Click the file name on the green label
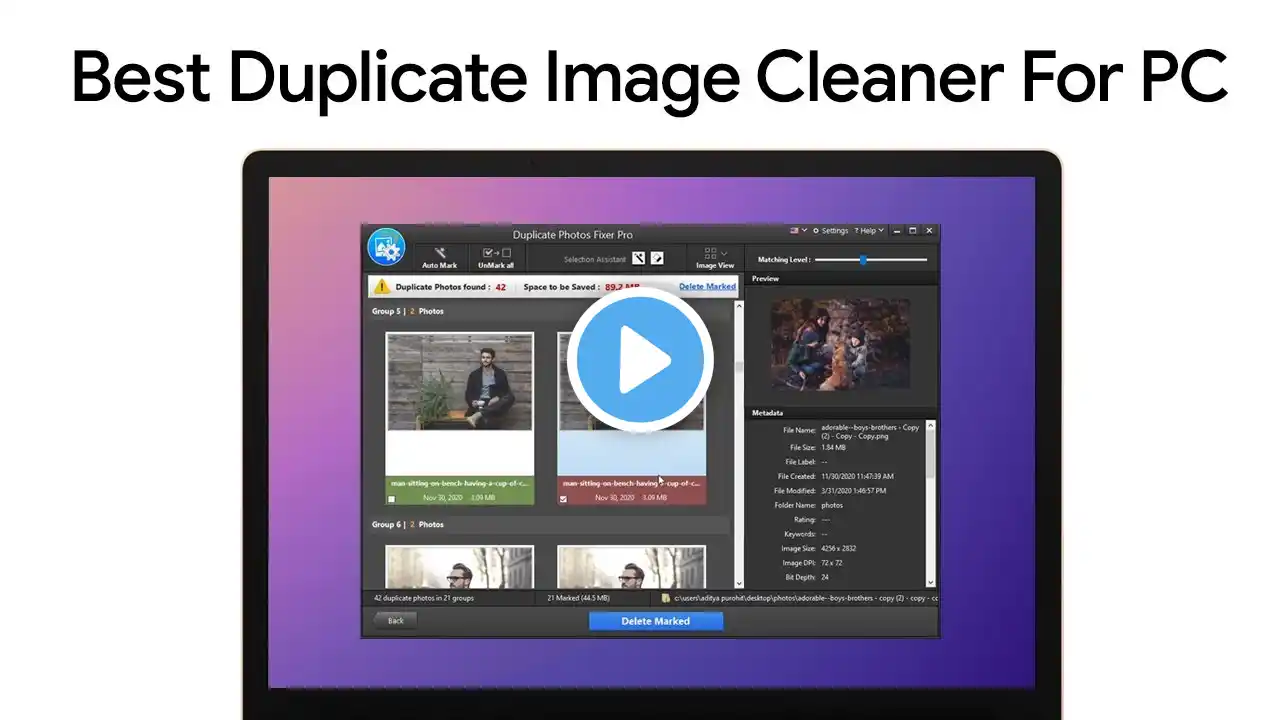Viewport: 1280px width, 720px height. click(x=460, y=483)
